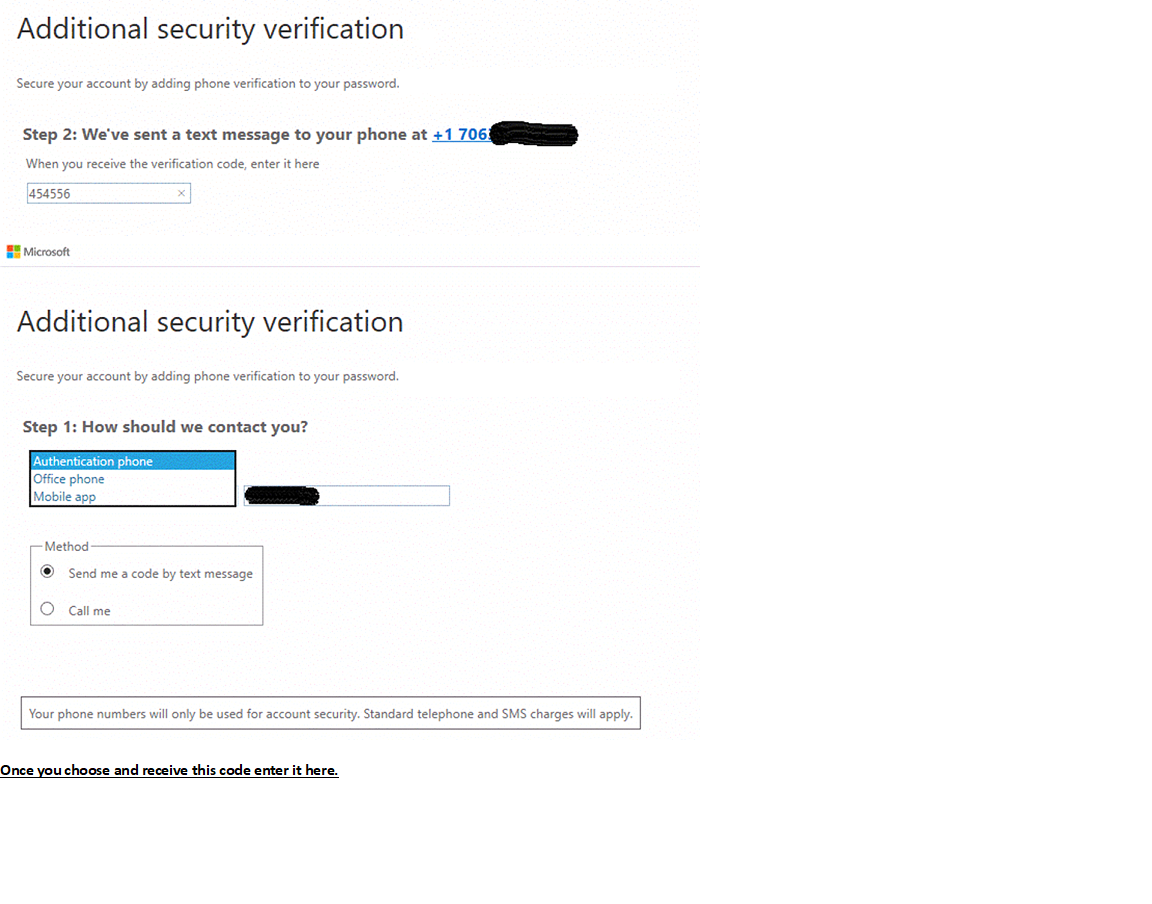Screen dimensions: 1152x904
Task: Click the top Additional security verification title
Action: coord(210,29)
